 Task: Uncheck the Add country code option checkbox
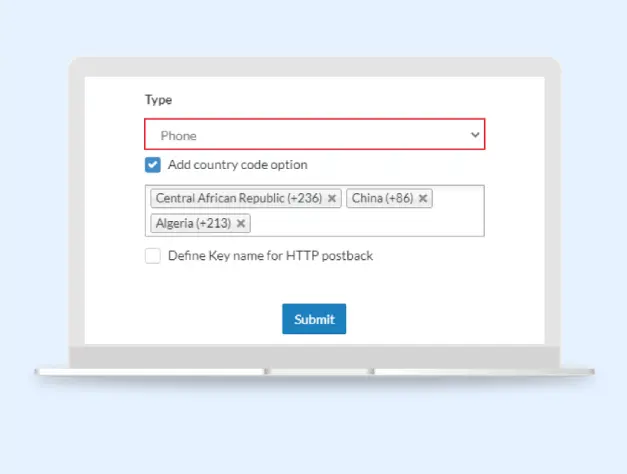(x=153, y=165)
